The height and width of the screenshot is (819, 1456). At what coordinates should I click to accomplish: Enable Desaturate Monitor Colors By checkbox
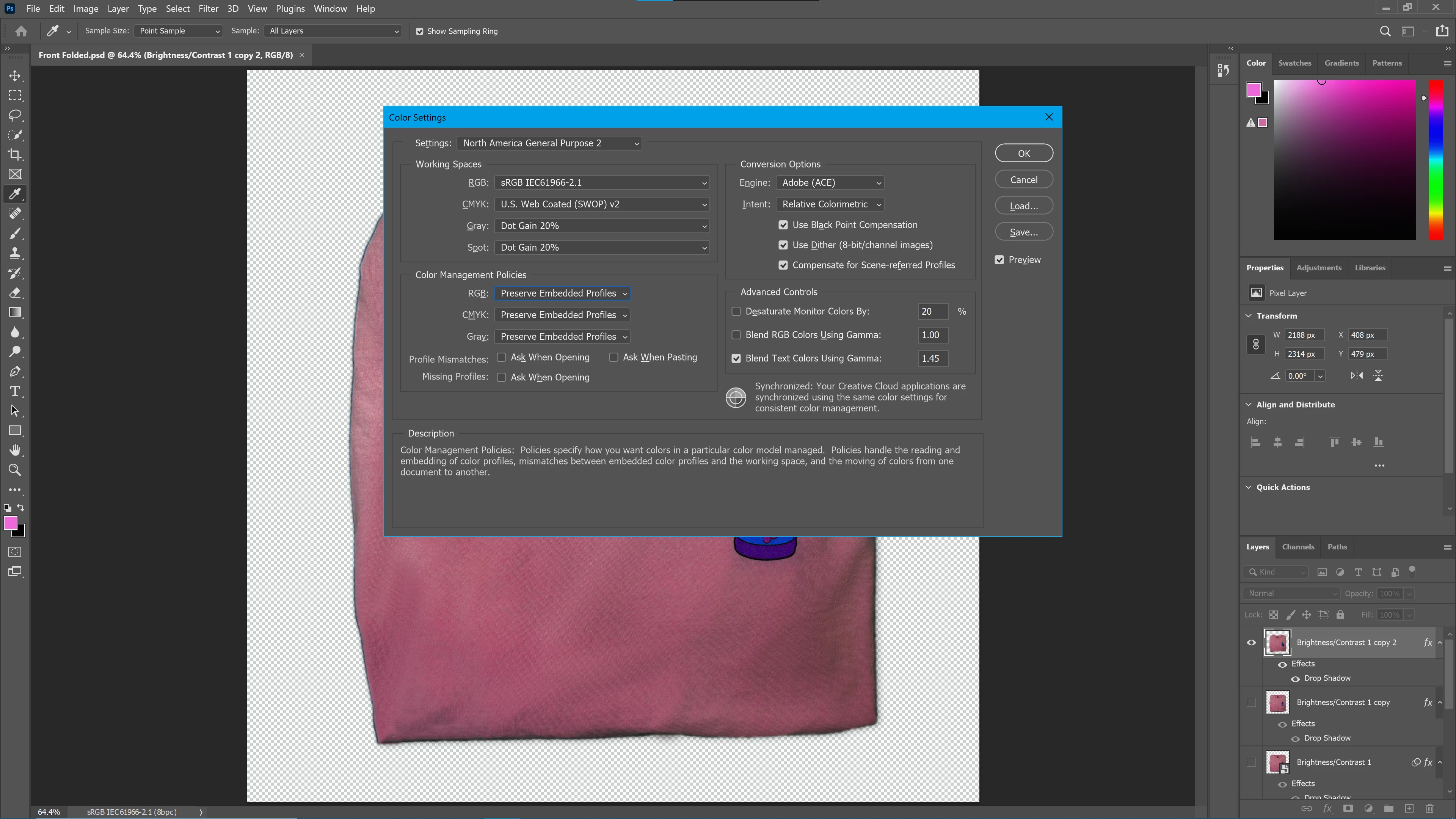[x=736, y=311]
